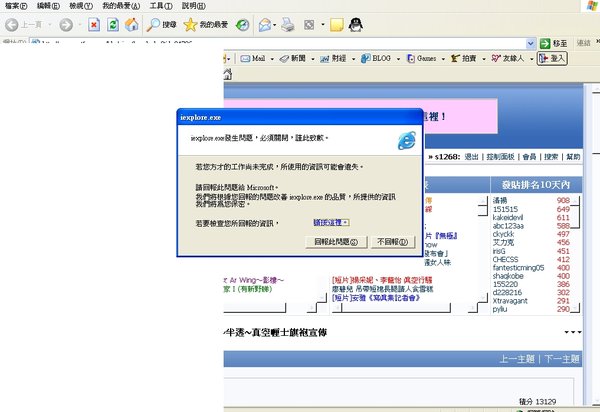This screenshot has height=412, width=600.
Task: Click Yahoo toolbar 友緣人 button
Action: (x=507, y=59)
